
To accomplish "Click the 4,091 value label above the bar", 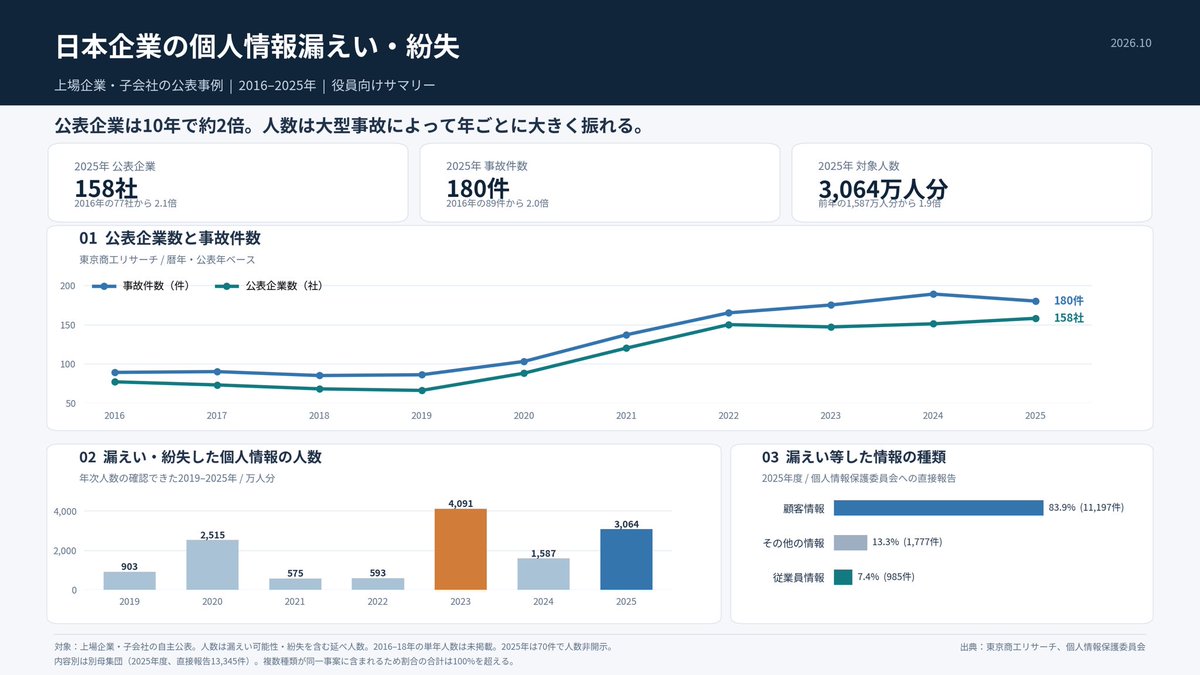I will pos(461,503).
